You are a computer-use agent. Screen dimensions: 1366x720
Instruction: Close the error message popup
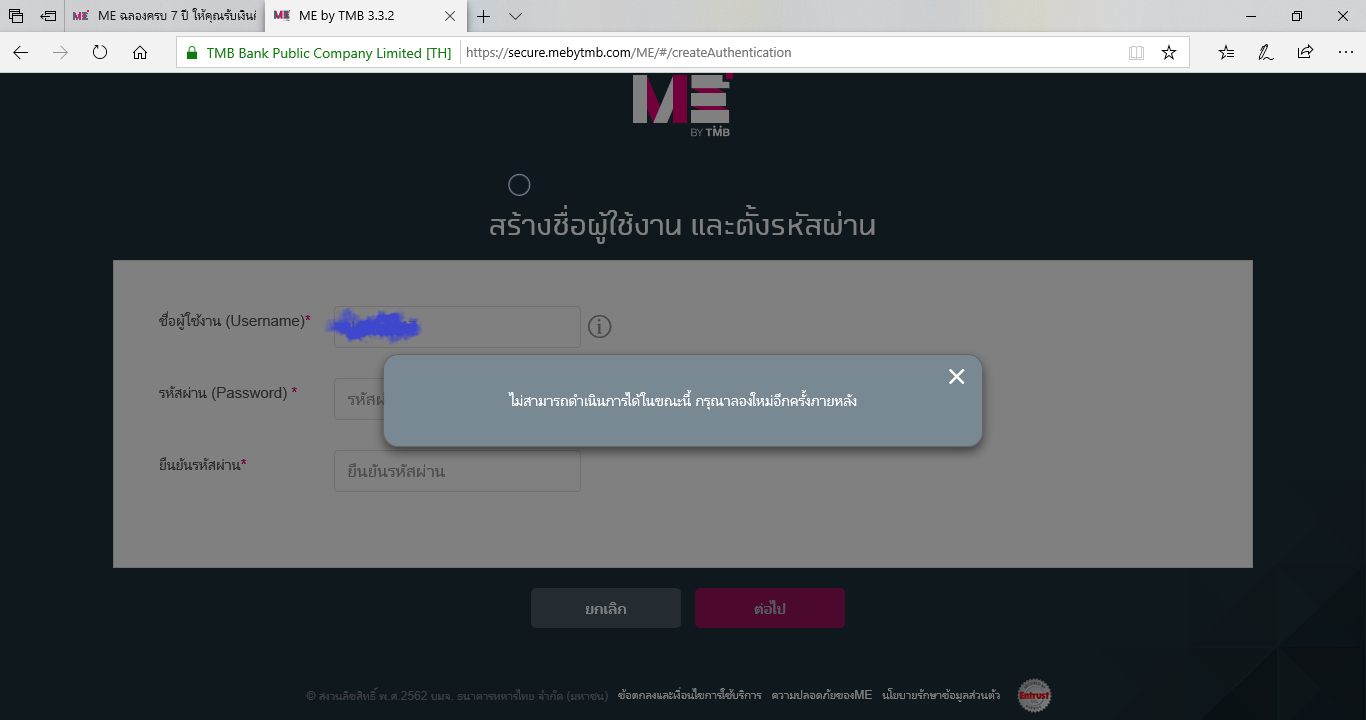(x=957, y=376)
